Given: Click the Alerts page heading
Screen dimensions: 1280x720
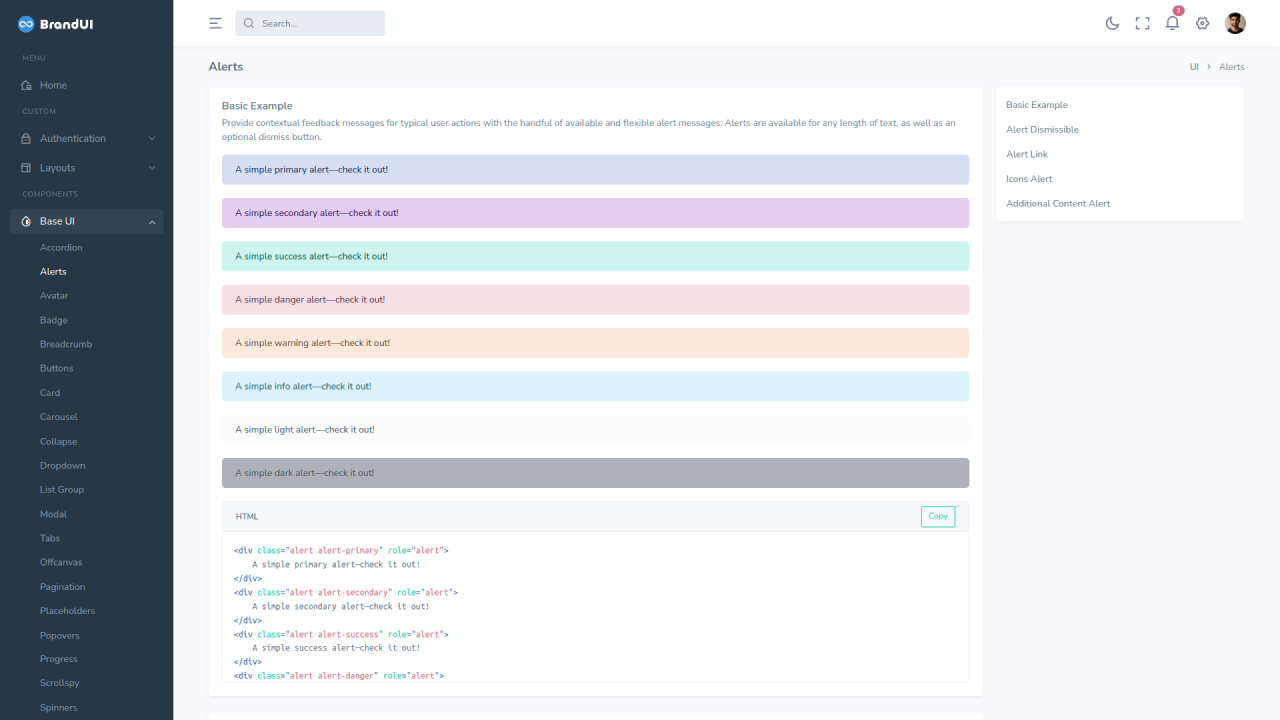Looking at the screenshot, I should pyautogui.click(x=226, y=67).
